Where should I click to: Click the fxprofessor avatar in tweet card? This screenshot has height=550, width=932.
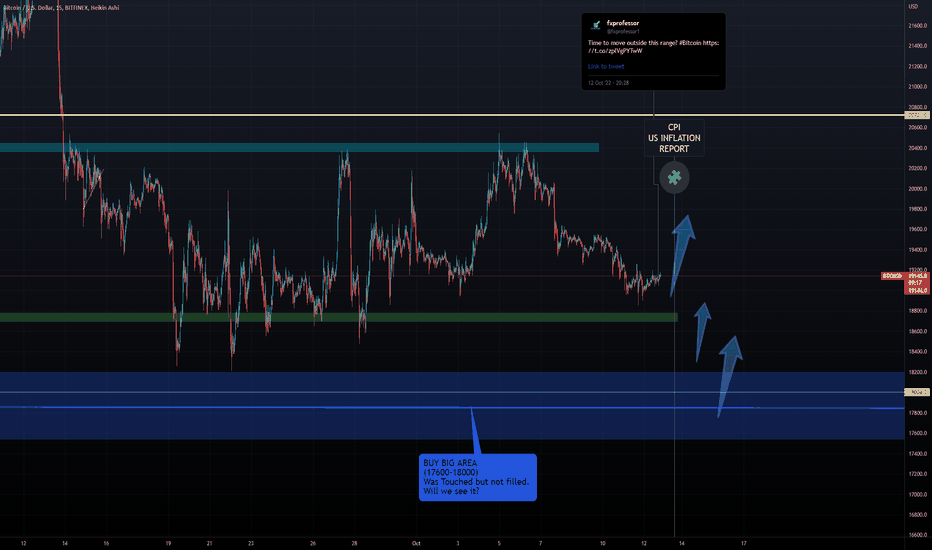[596, 26]
